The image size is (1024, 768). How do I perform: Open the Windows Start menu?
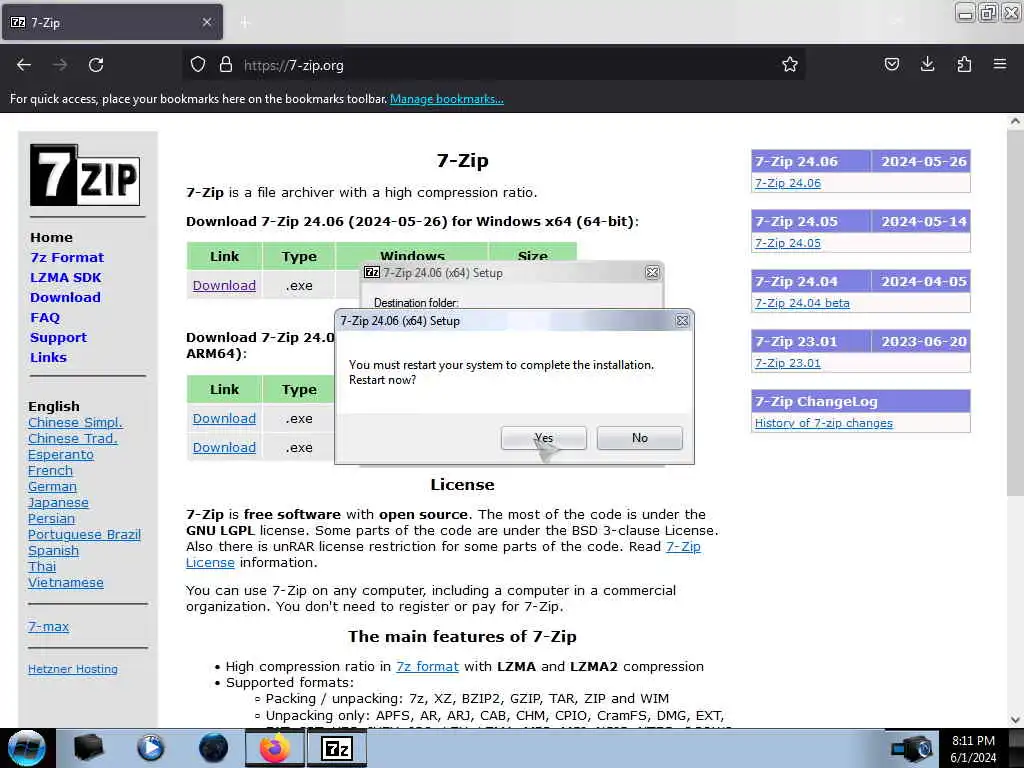point(27,748)
